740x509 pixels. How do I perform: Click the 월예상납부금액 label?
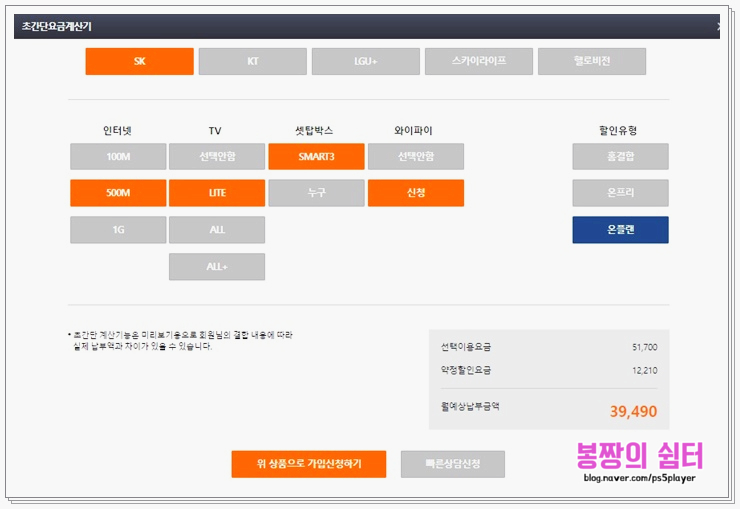click(x=470, y=406)
